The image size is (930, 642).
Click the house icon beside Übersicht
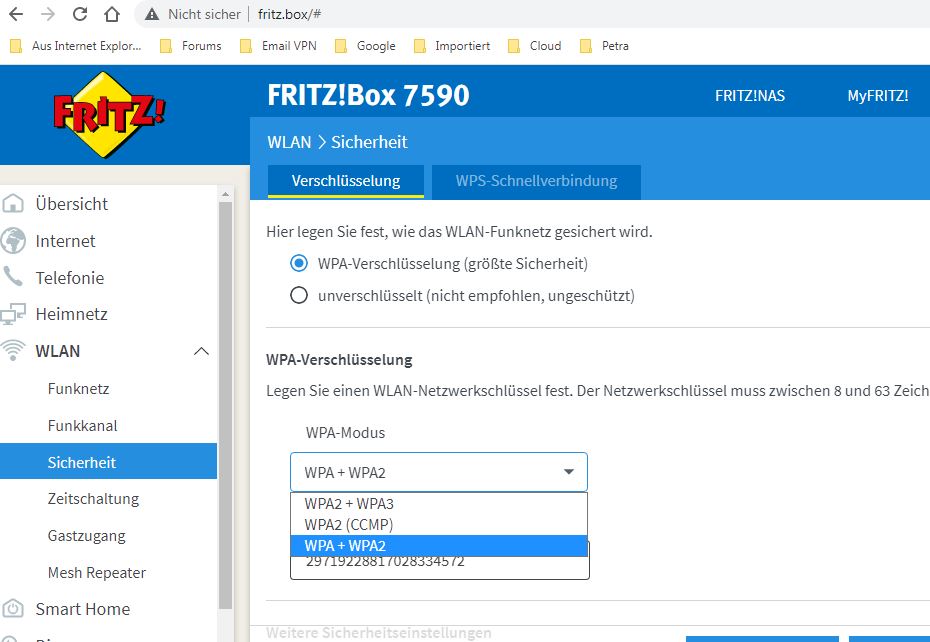click(12, 204)
